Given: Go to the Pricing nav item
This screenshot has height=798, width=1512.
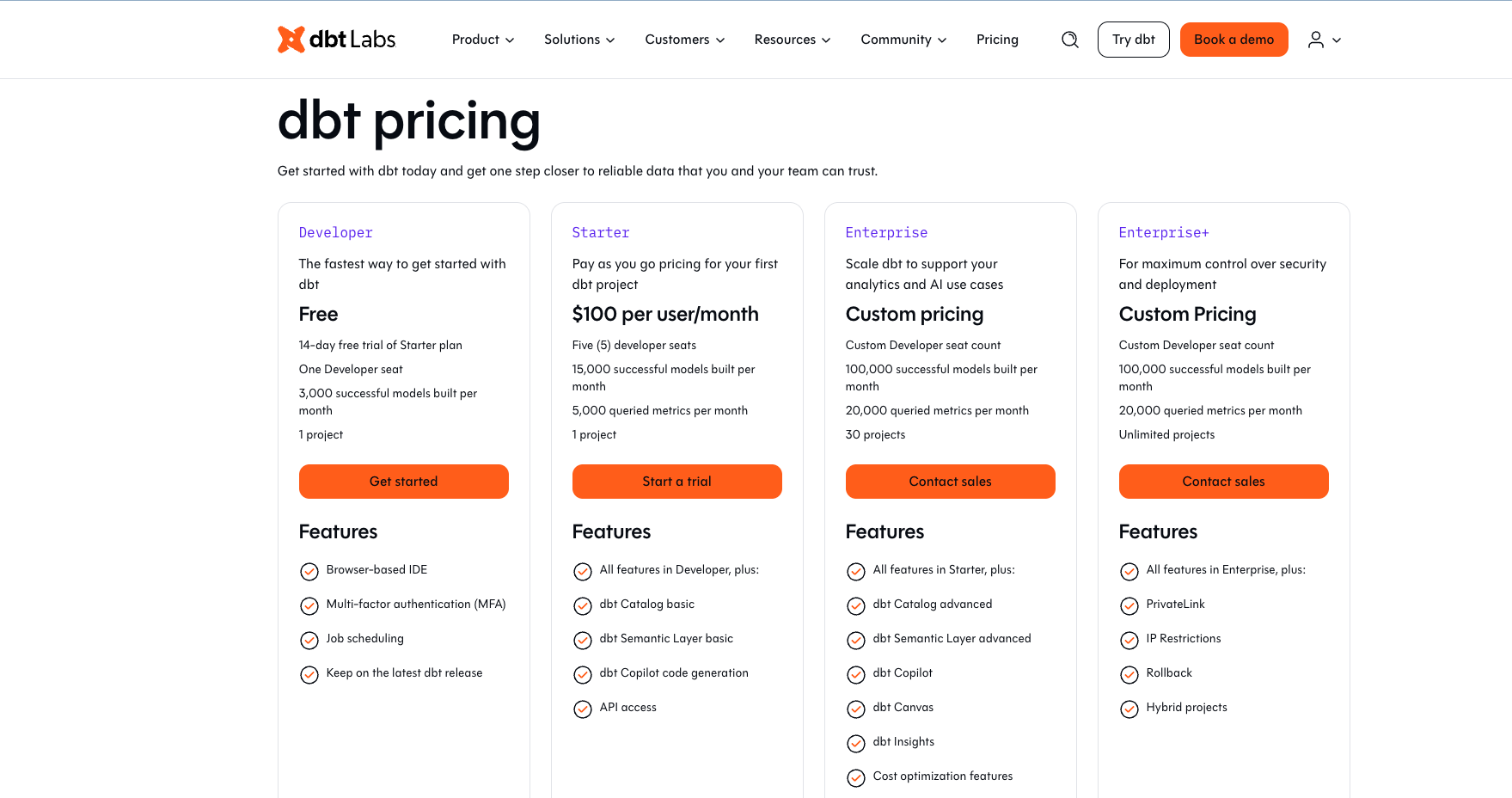Looking at the screenshot, I should coord(997,40).
